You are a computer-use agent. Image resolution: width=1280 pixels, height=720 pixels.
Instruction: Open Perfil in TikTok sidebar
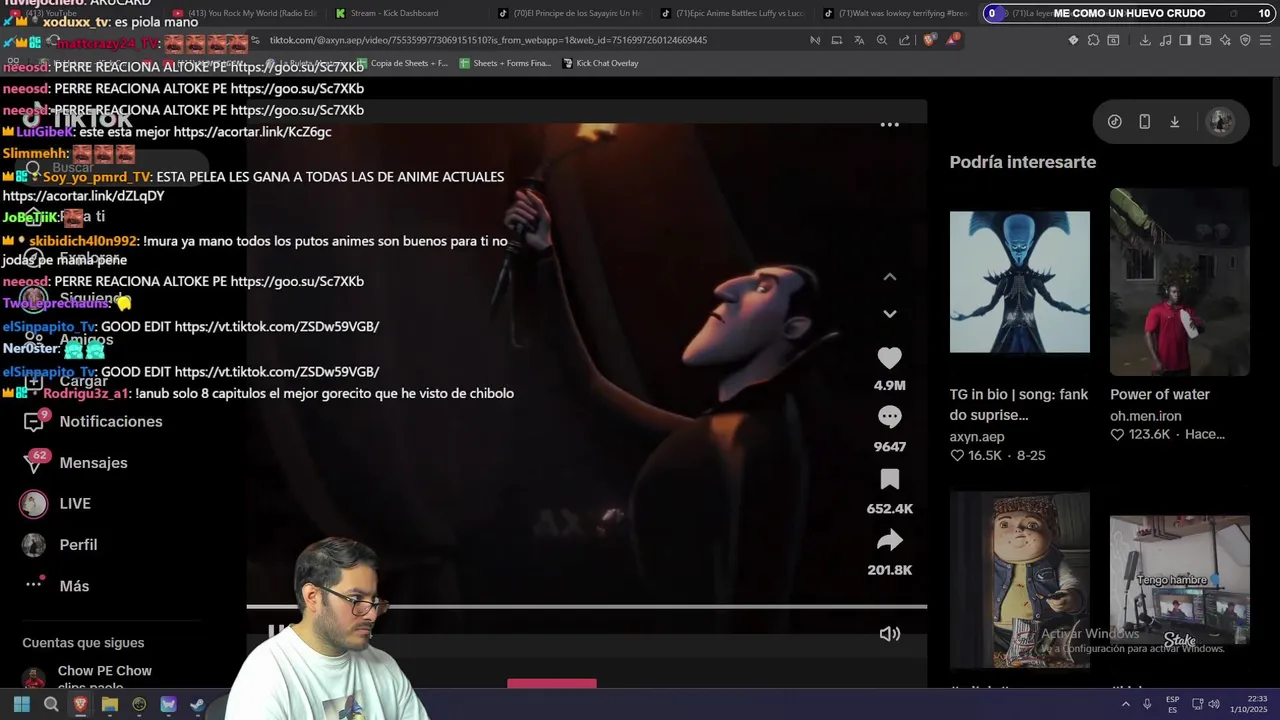[x=60, y=545]
